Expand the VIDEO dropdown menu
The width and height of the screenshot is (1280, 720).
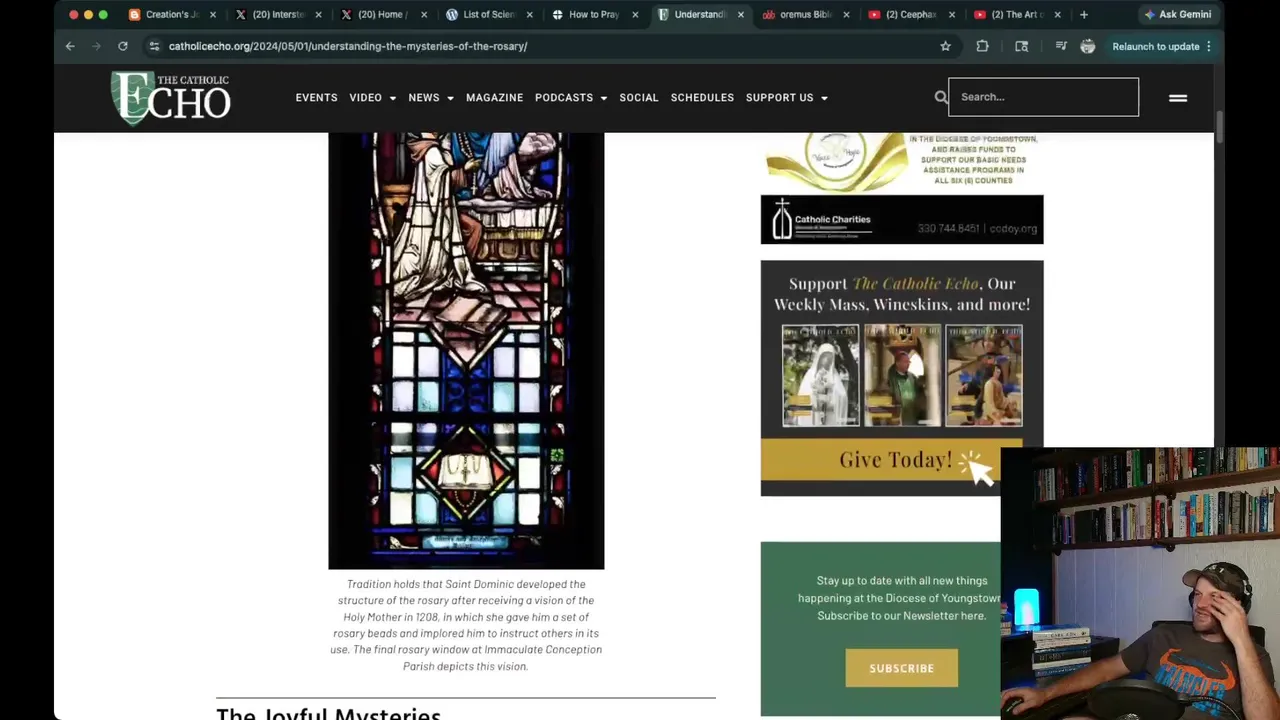(x=372, y=98)
